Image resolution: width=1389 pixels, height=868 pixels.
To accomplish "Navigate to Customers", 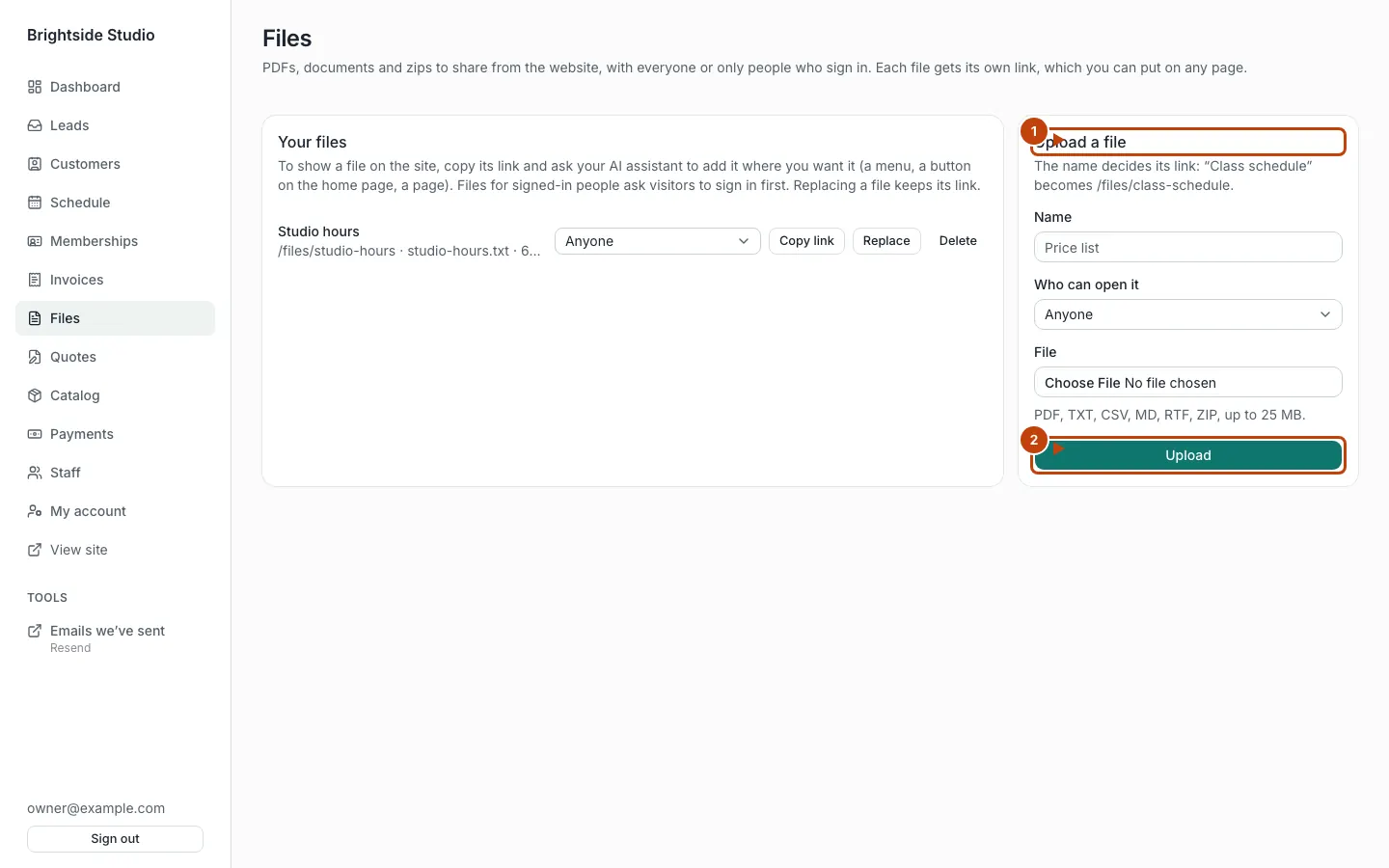I will 116,164.
